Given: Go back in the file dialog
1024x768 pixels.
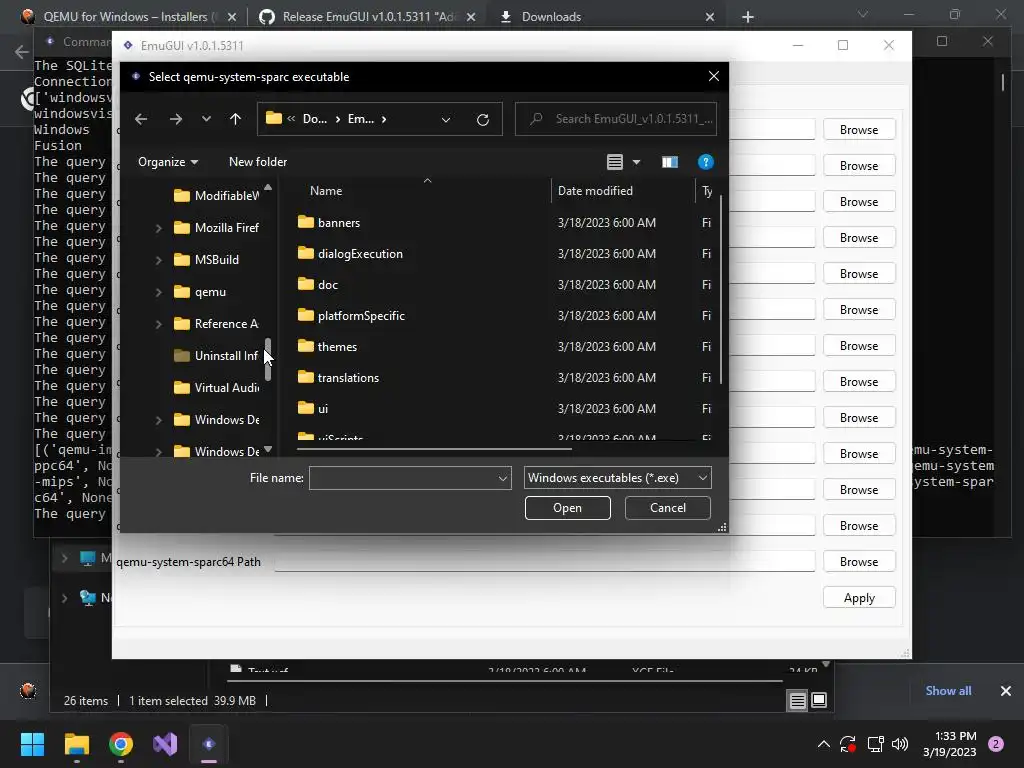Looking at the screenshot, I should [x=141, y=119].
